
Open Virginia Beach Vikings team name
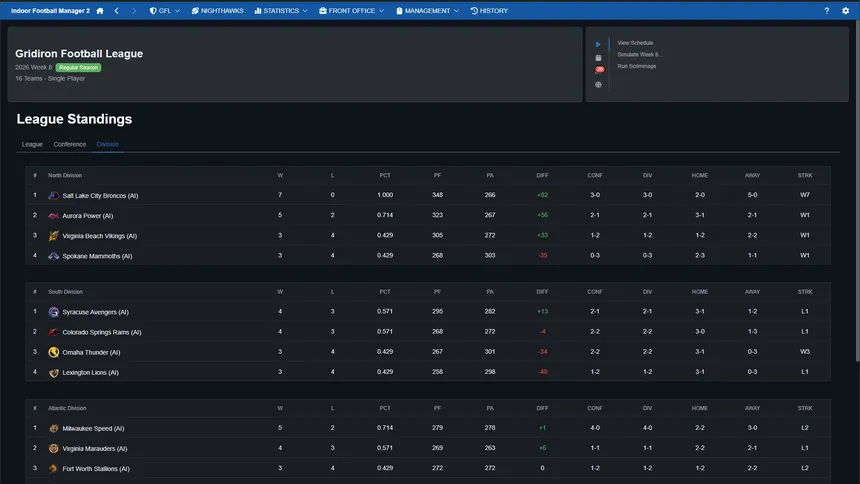pyautogui.click(x=100, y=236)
